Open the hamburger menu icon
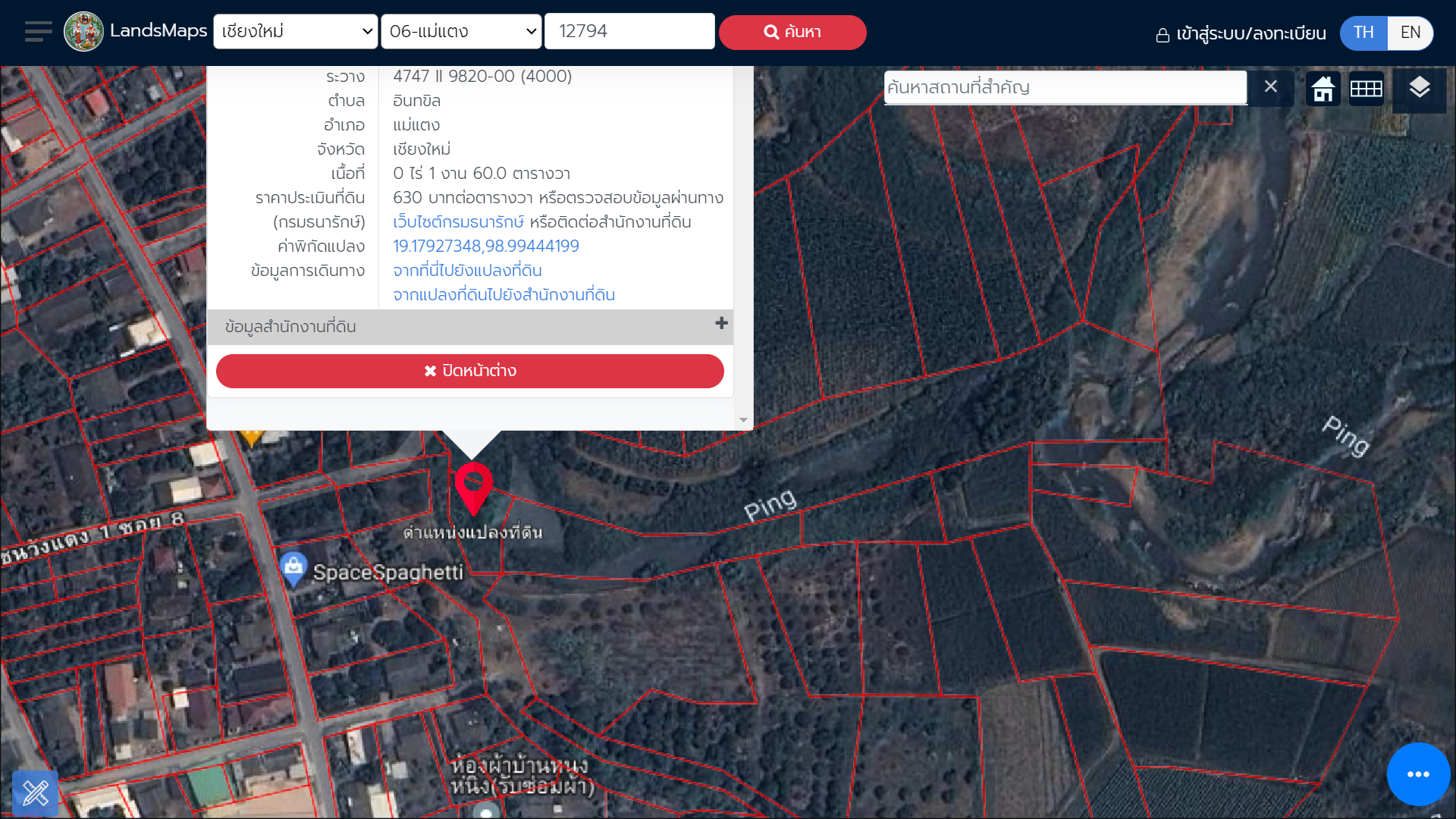 coord(38,32)
